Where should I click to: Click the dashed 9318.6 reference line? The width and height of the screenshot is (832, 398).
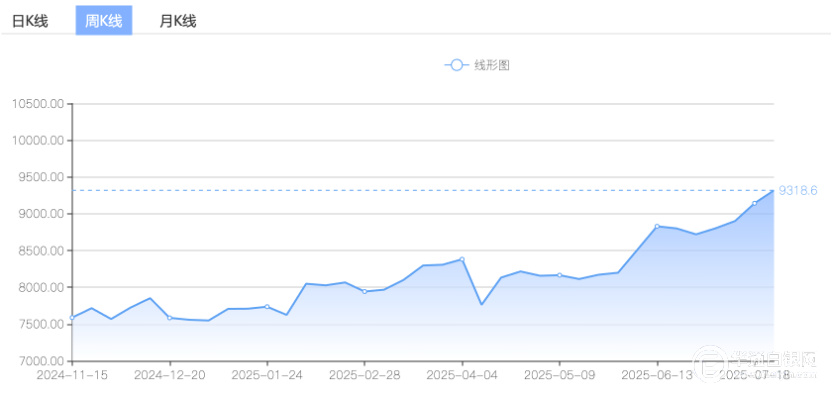coord(423,191)
